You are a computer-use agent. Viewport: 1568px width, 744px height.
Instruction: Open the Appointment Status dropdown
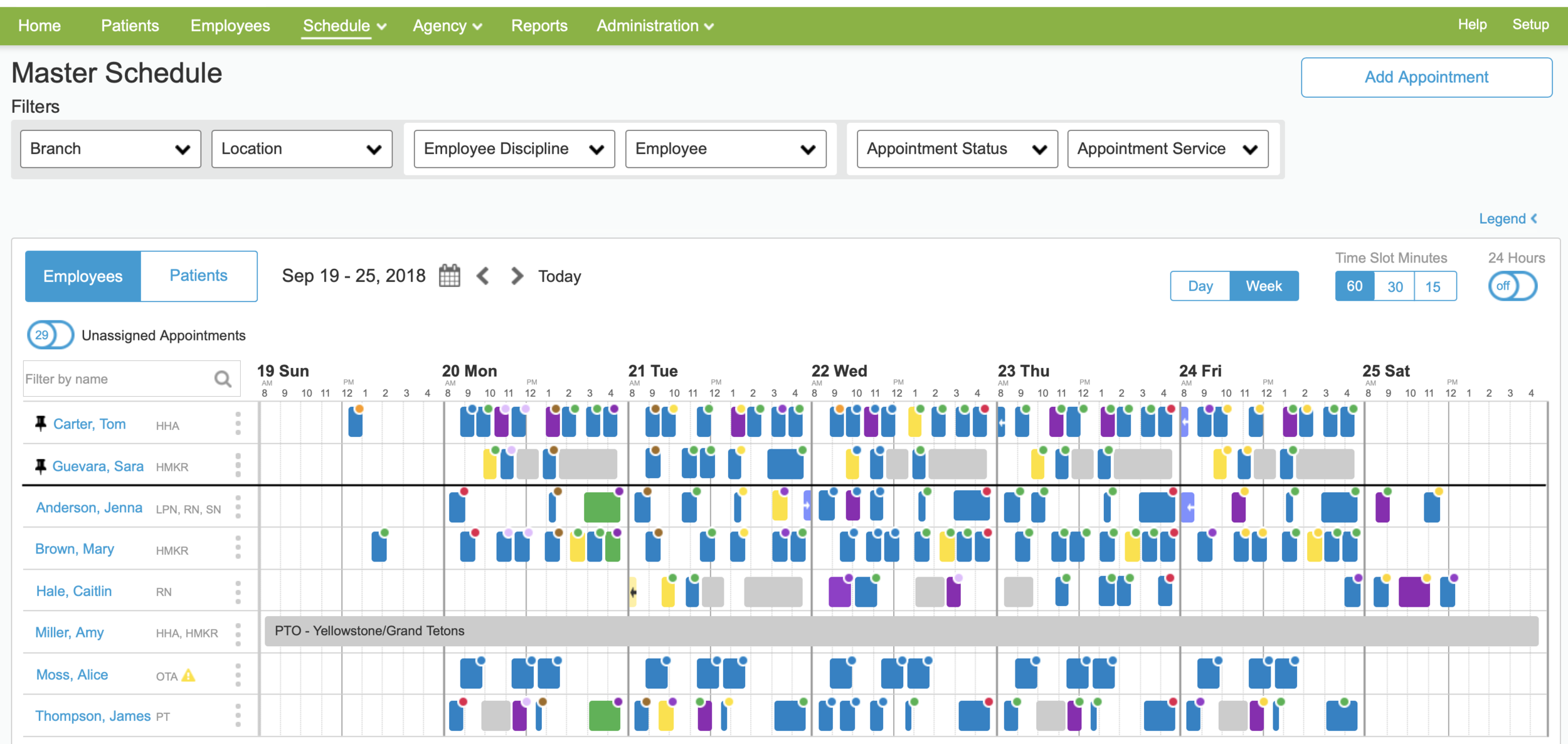956,149
